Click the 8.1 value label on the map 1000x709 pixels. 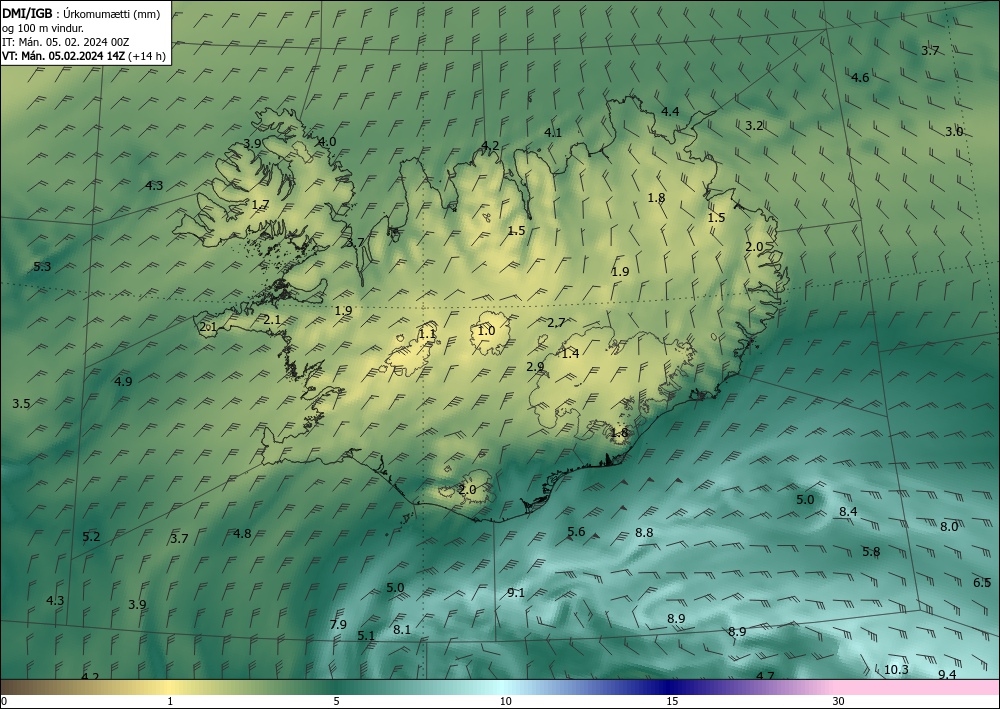(x=402, y=629)
